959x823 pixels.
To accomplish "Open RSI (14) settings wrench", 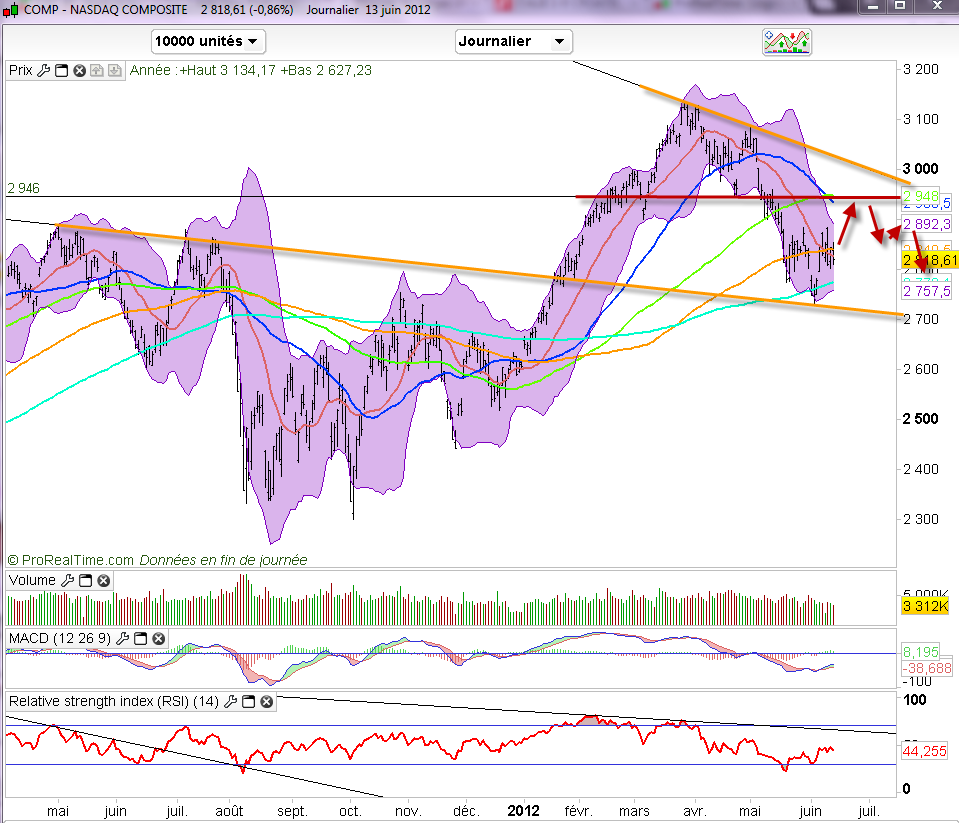I will pos(230,702).
